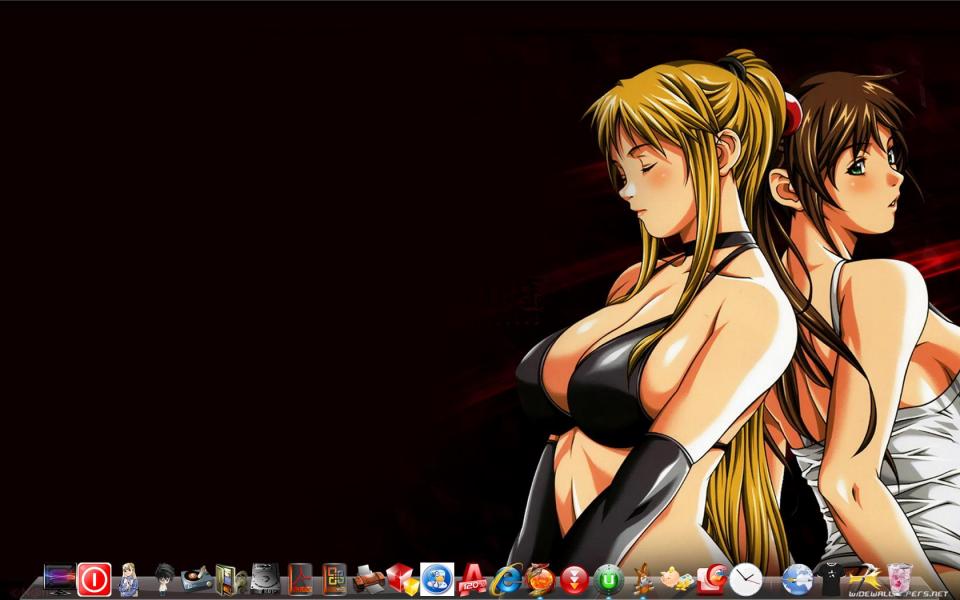Open the monitor display icon in dock
960x600 pixels.
pyautogui.click(x=59, y=578)
